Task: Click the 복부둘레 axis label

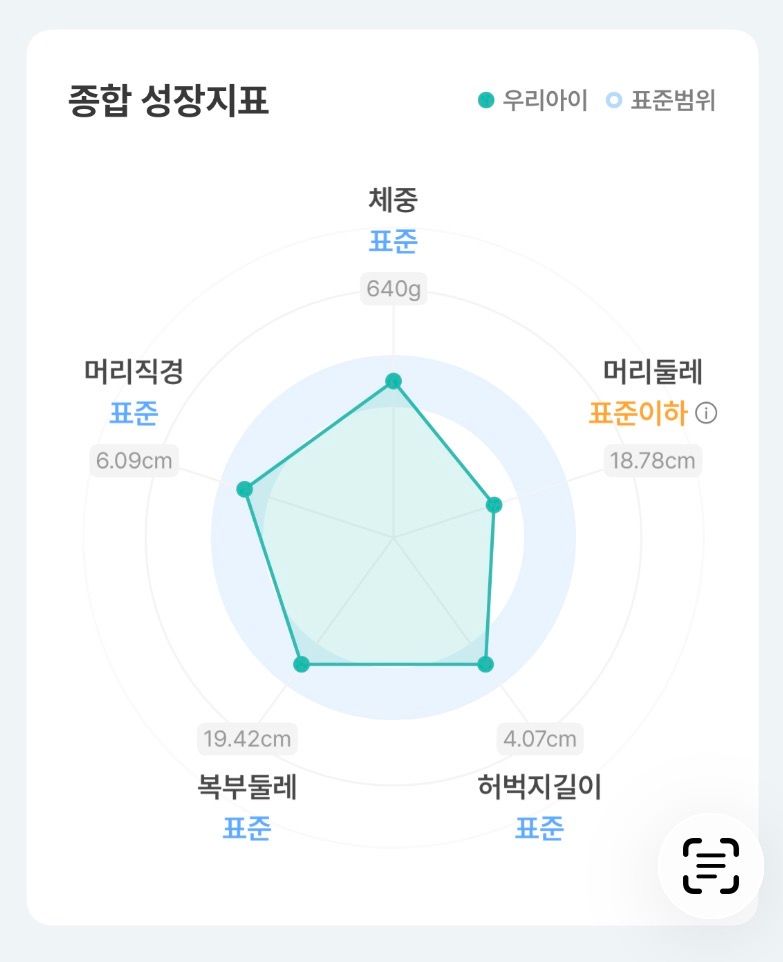Action: click(x=247, y=788)
